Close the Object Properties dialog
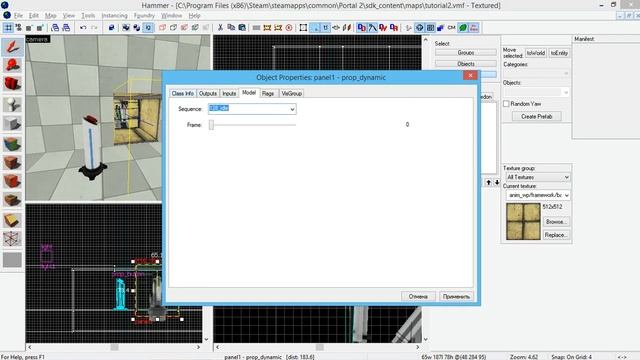Viewport: 640px width, 360px height. pyautogui.click(x=470, y=76)
